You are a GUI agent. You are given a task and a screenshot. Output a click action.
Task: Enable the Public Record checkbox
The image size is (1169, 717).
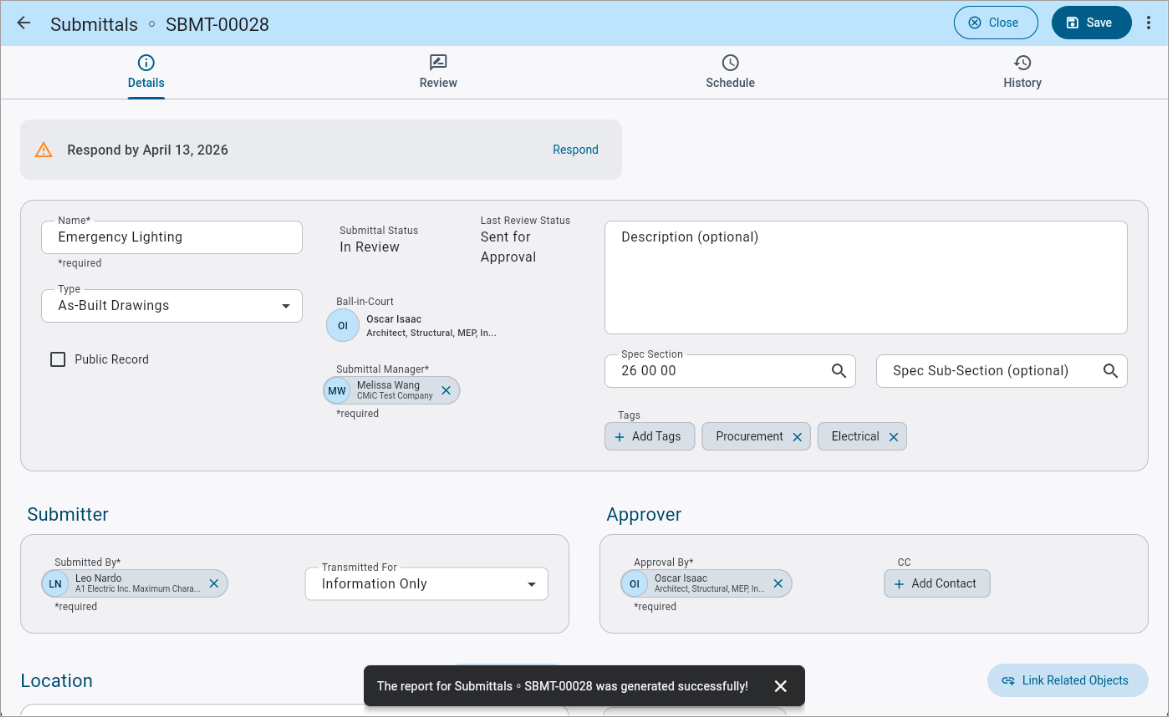pos(57,359)
